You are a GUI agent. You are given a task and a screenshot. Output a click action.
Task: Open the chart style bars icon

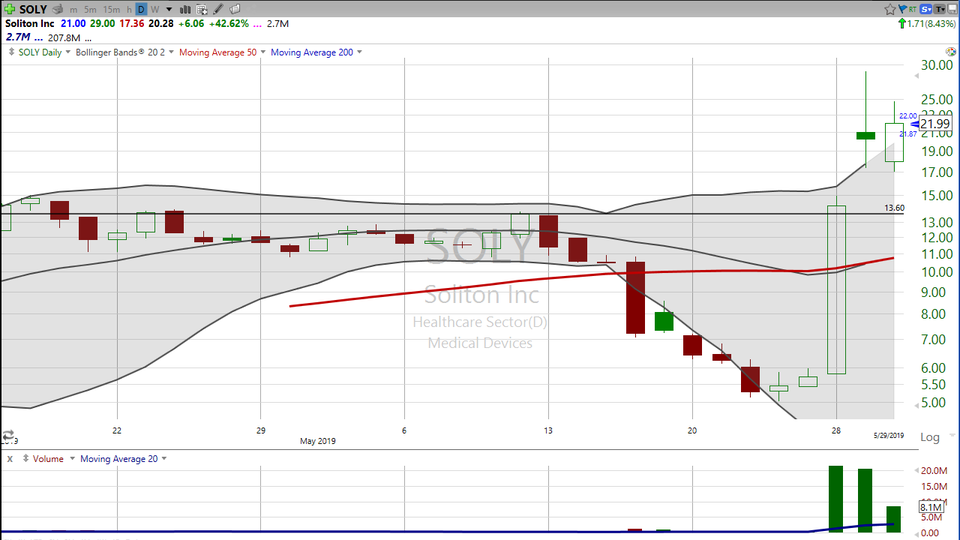[185, 9]
